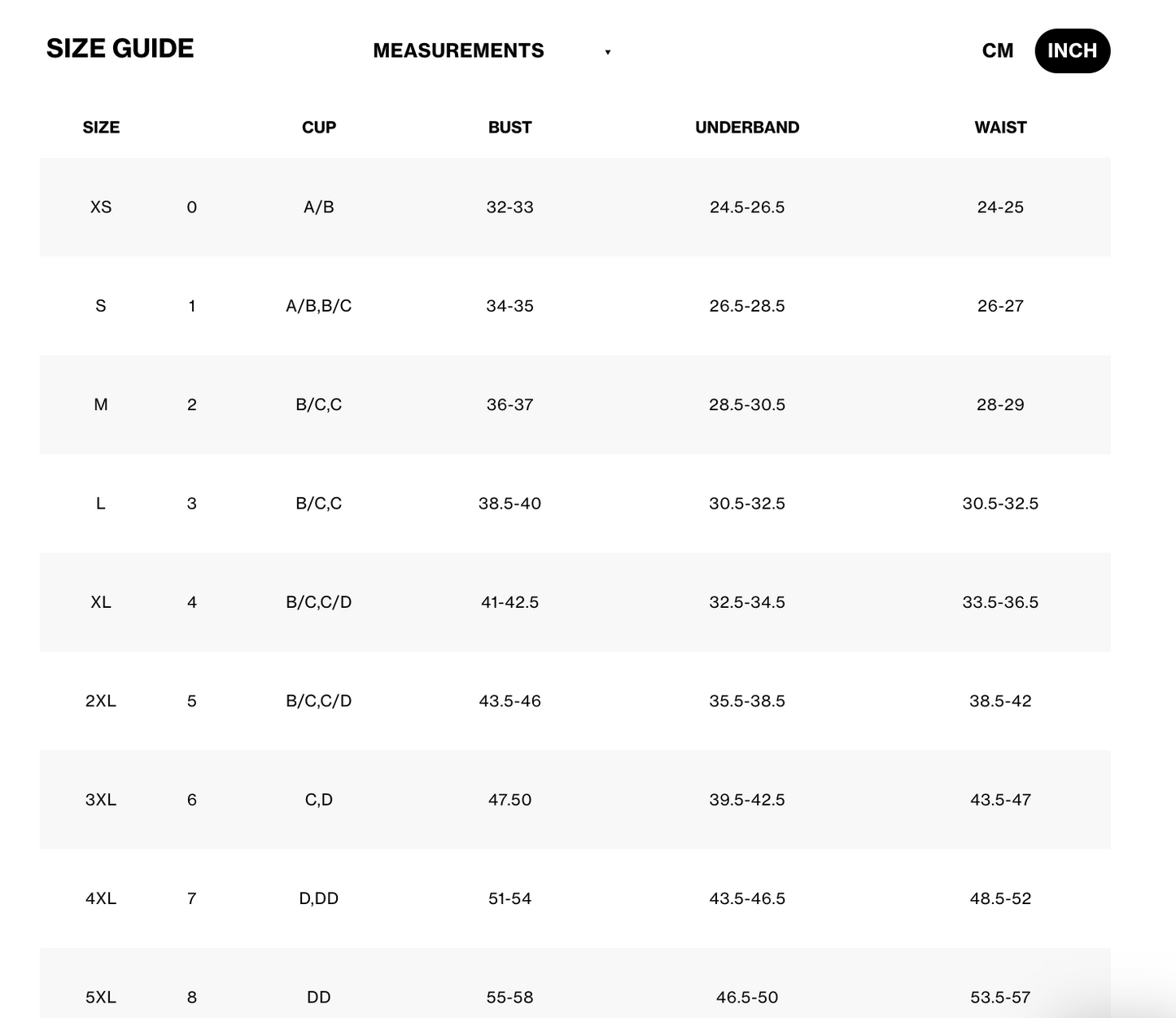This screenshot has width=1176, height=1018.
Task: Select the BUST column header
Action: coord(509,127)
